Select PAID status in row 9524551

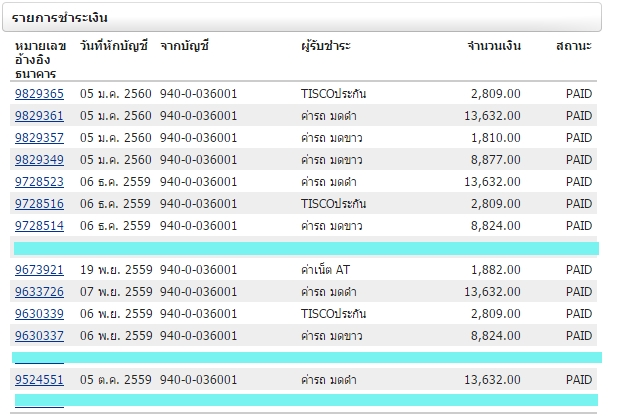(579, 380)
